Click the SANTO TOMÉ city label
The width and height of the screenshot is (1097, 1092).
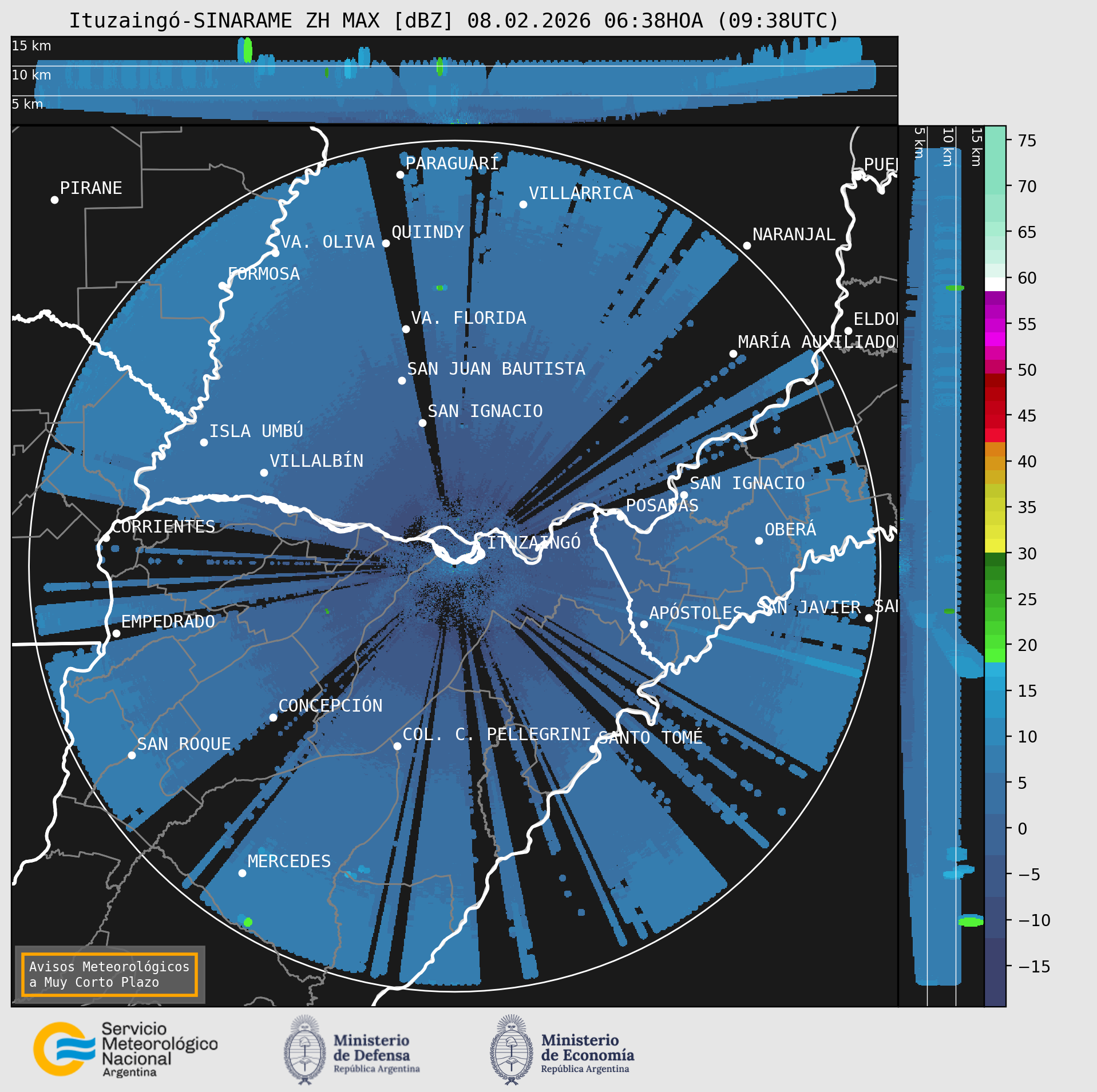[651, 737]
